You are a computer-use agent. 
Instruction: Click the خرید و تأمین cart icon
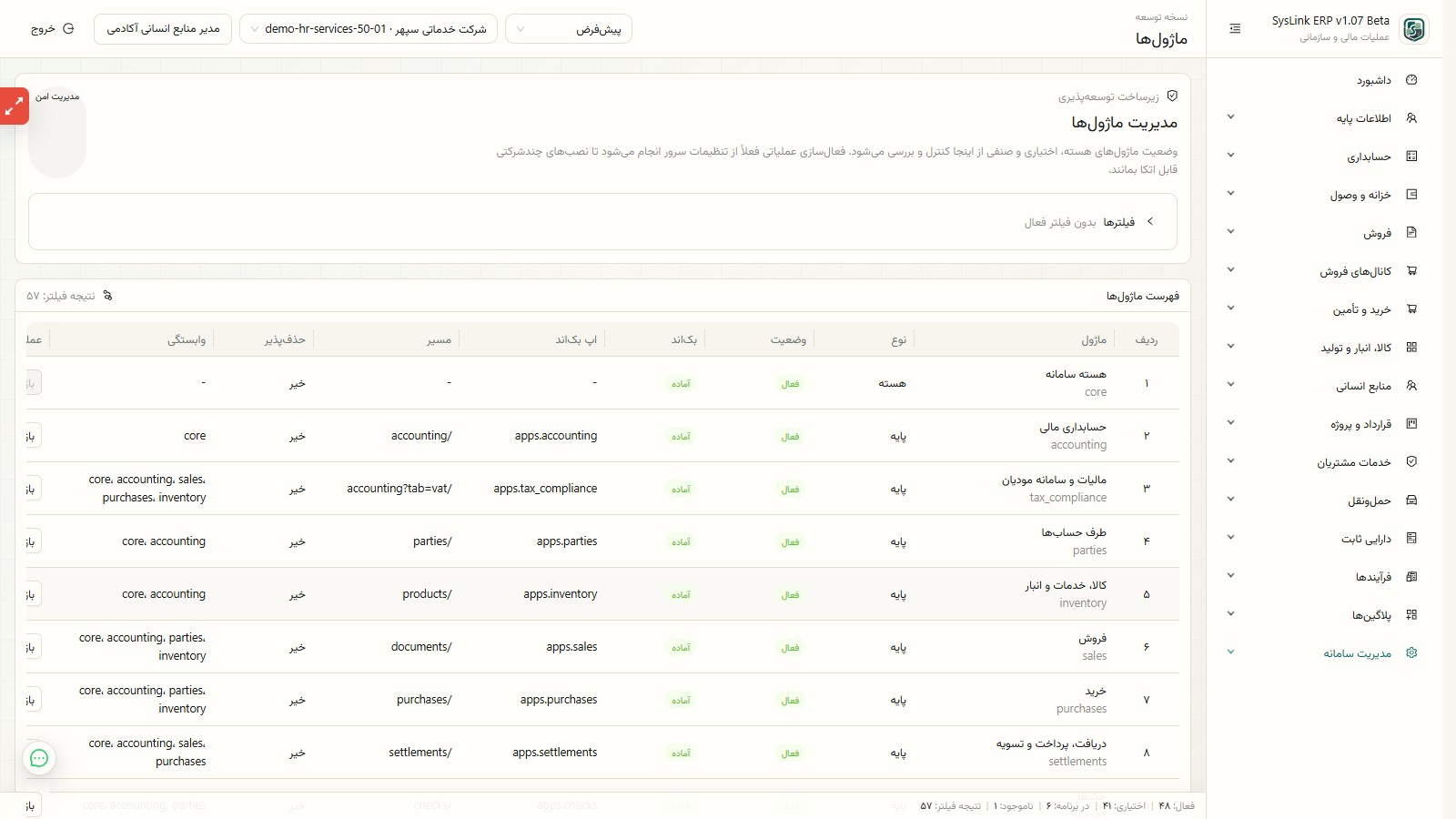coord(1411,309)
